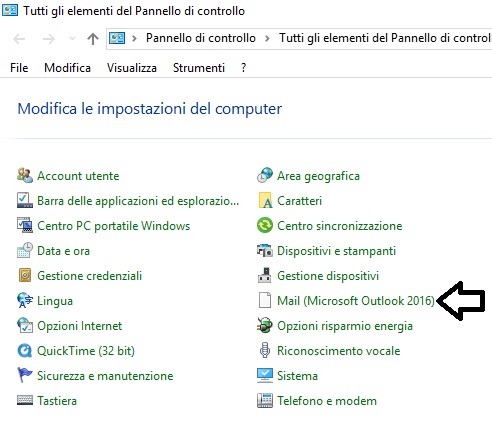
Task: Expand the chevron before Pannello di controllo
Action: click(x=134, y=38)
